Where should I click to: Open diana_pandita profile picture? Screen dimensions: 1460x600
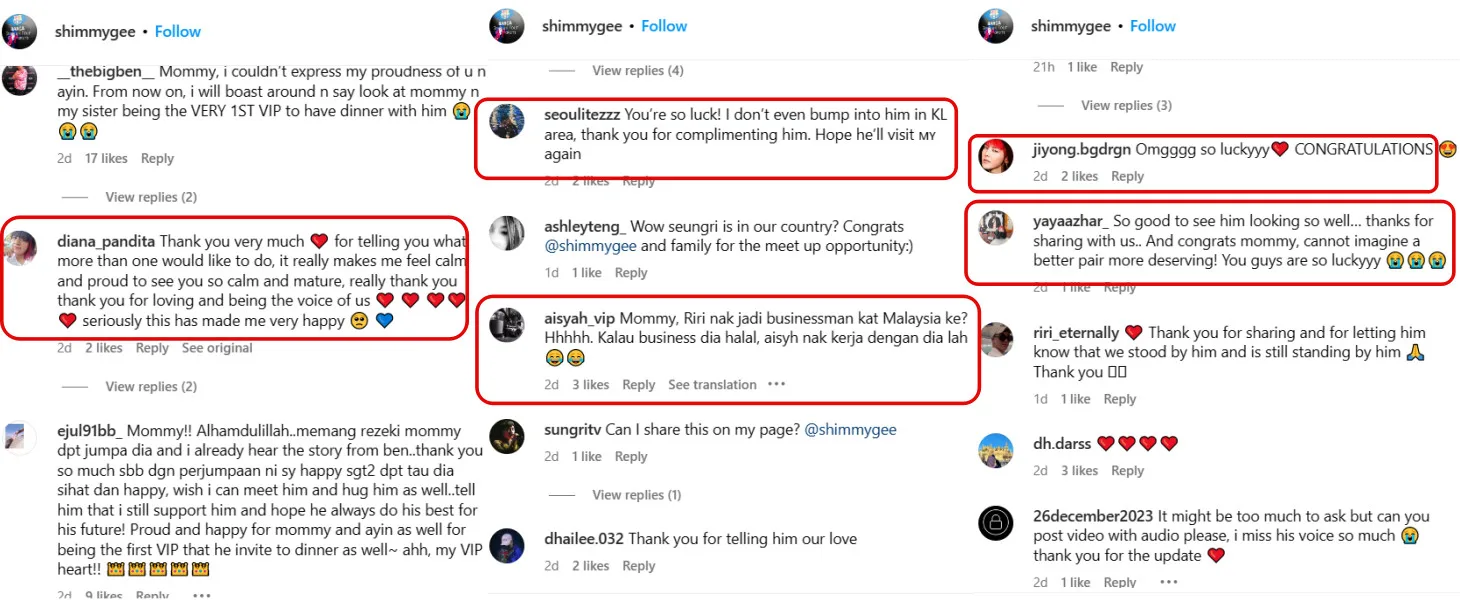click(20, 247)
